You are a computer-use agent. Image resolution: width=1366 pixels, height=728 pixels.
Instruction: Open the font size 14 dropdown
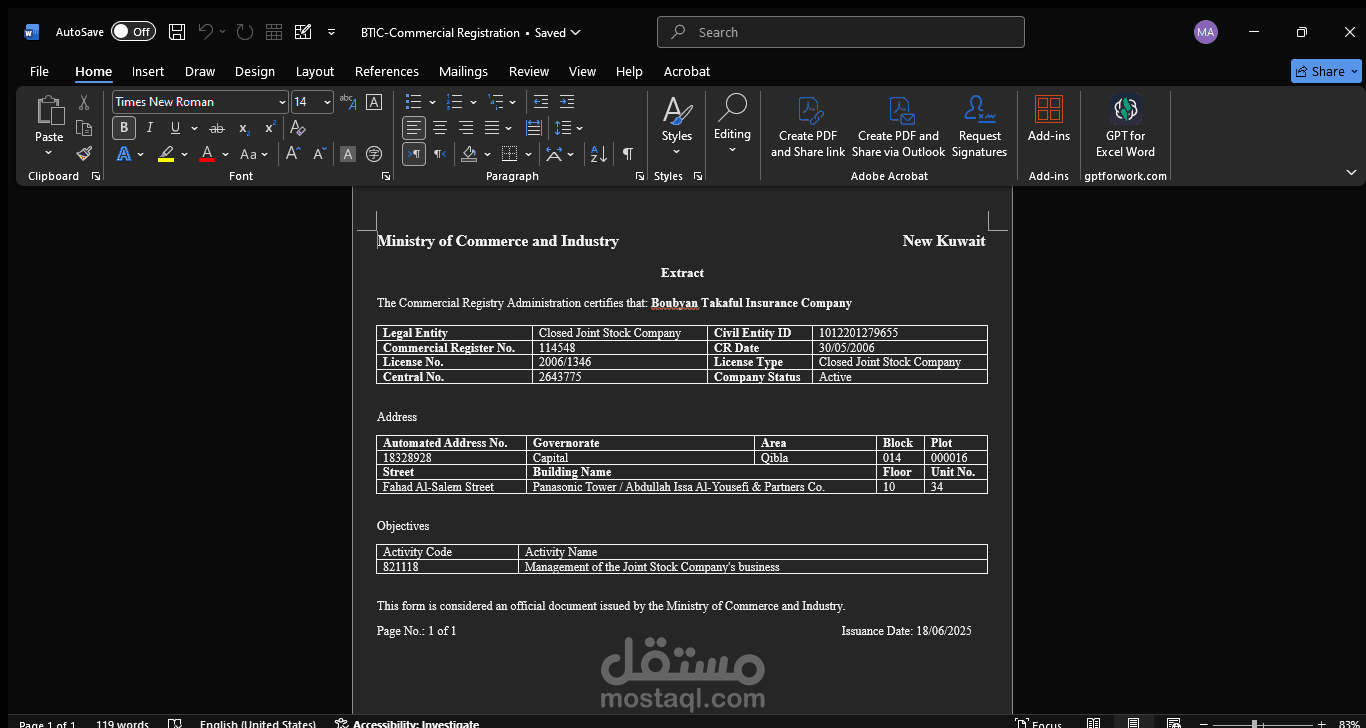(x=327, y=102)
